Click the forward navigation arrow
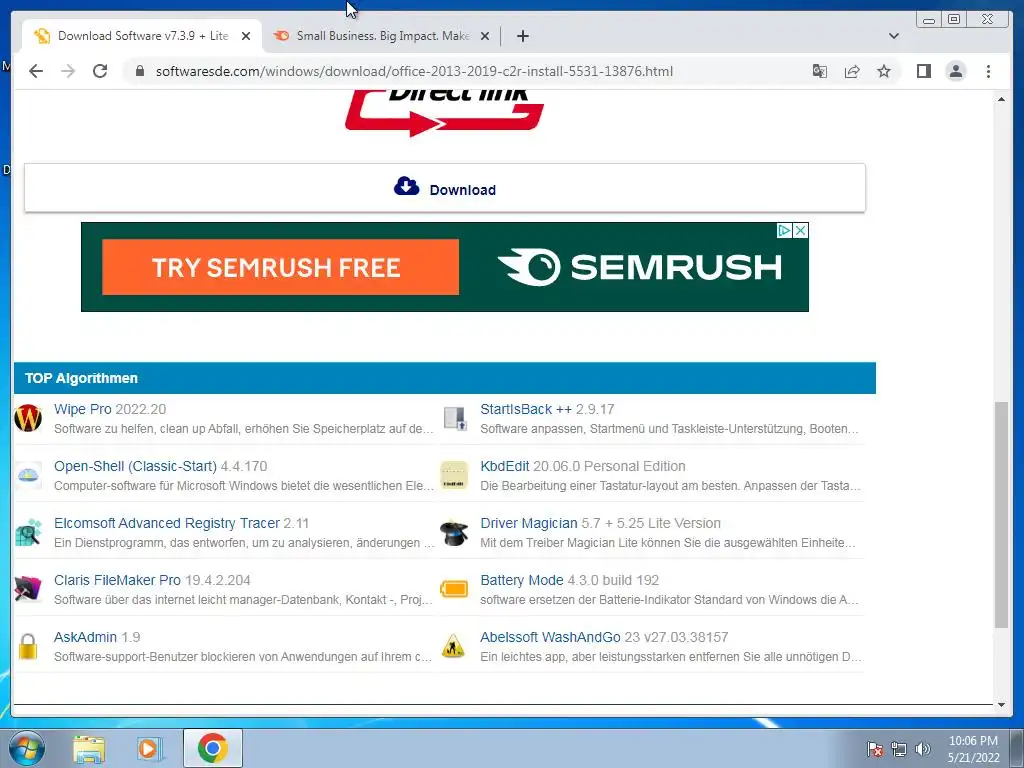Screen dimensions: 1024x768 [68, 71]
